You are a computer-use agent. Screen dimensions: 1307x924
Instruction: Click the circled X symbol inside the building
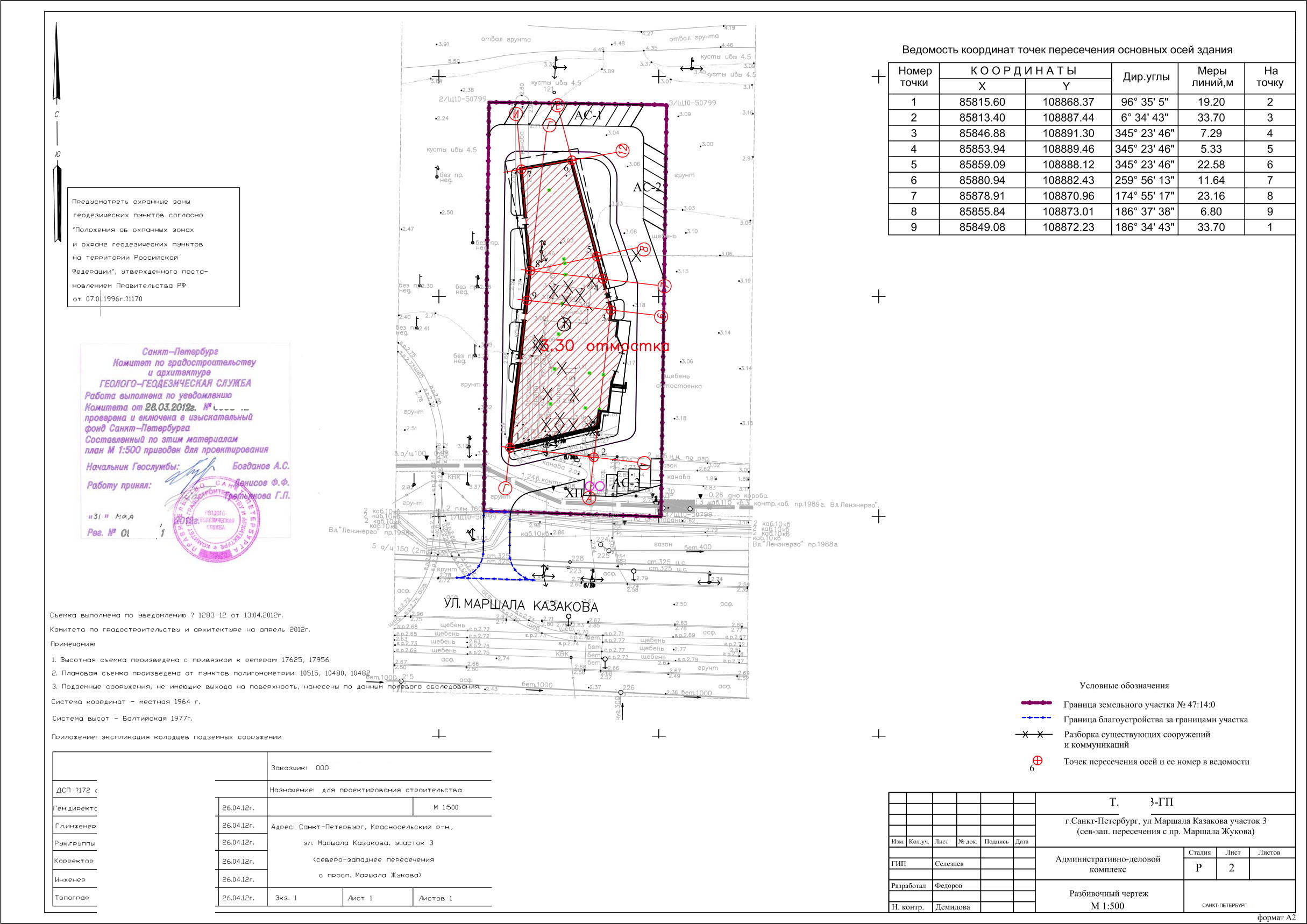(564, 324)
